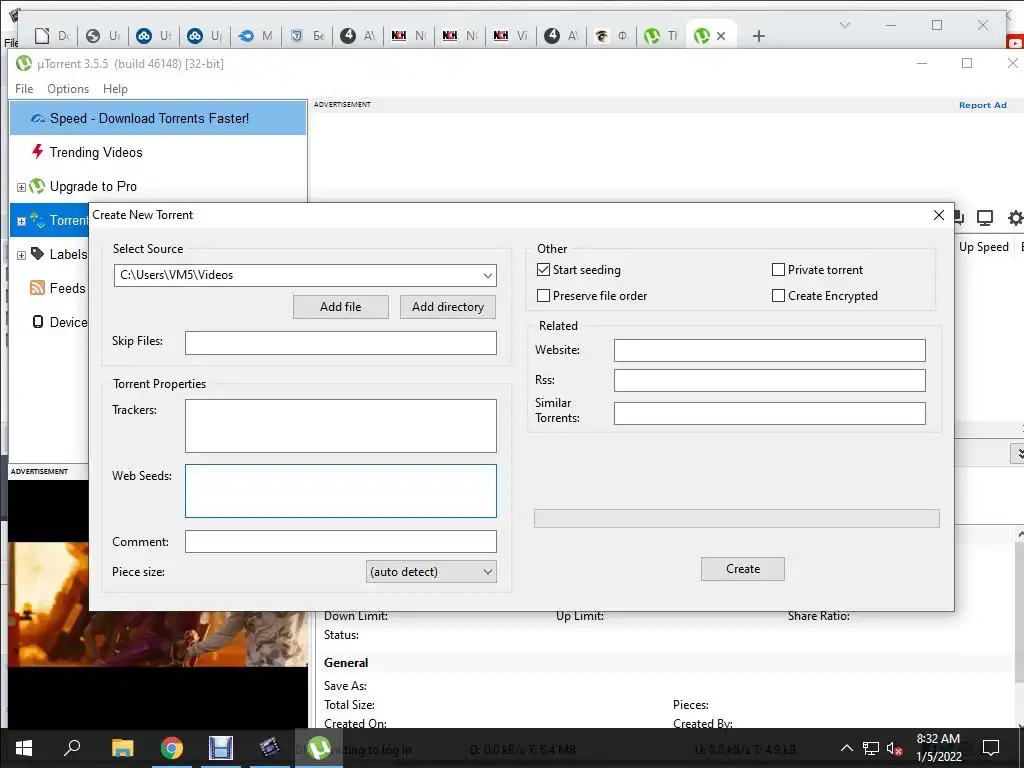Expand the Upgrade to Pro tree node
This screenshot has height=768, width=1024.
[21, 187]
